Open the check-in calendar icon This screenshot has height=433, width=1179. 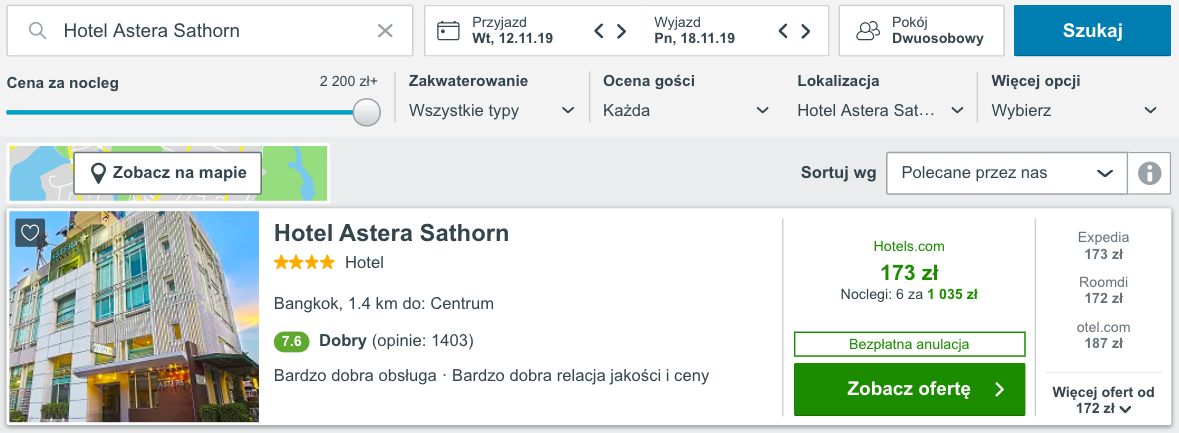pos(449,31)
